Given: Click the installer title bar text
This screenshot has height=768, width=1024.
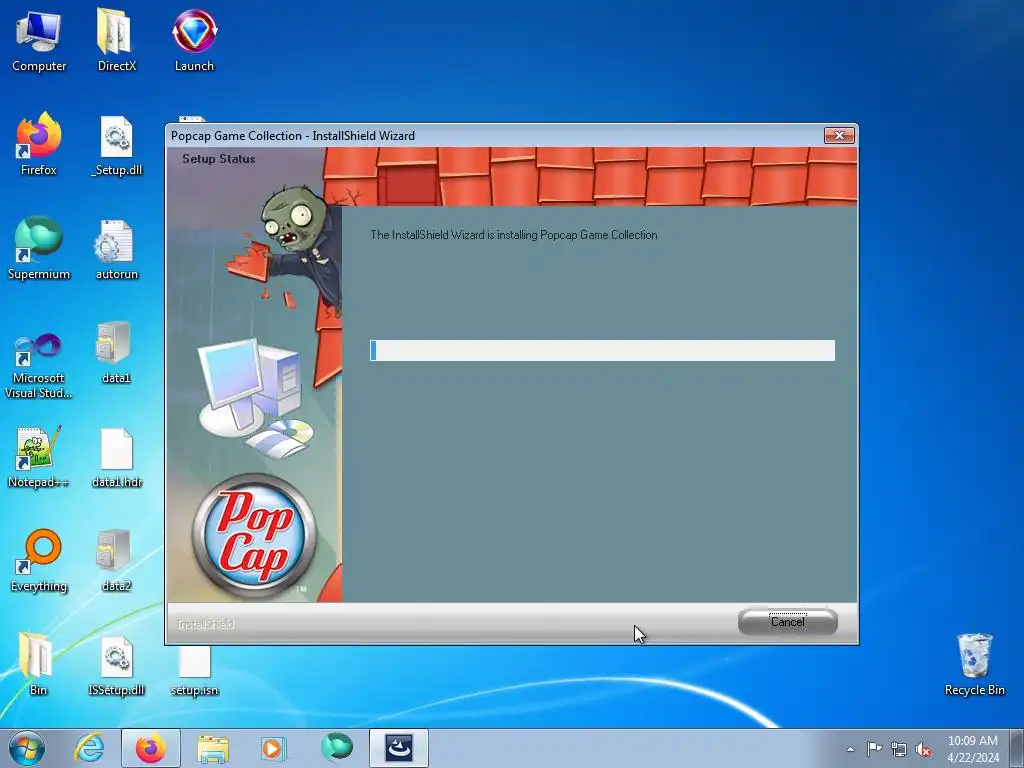Looking at the screenshot, I should point(293,136).
